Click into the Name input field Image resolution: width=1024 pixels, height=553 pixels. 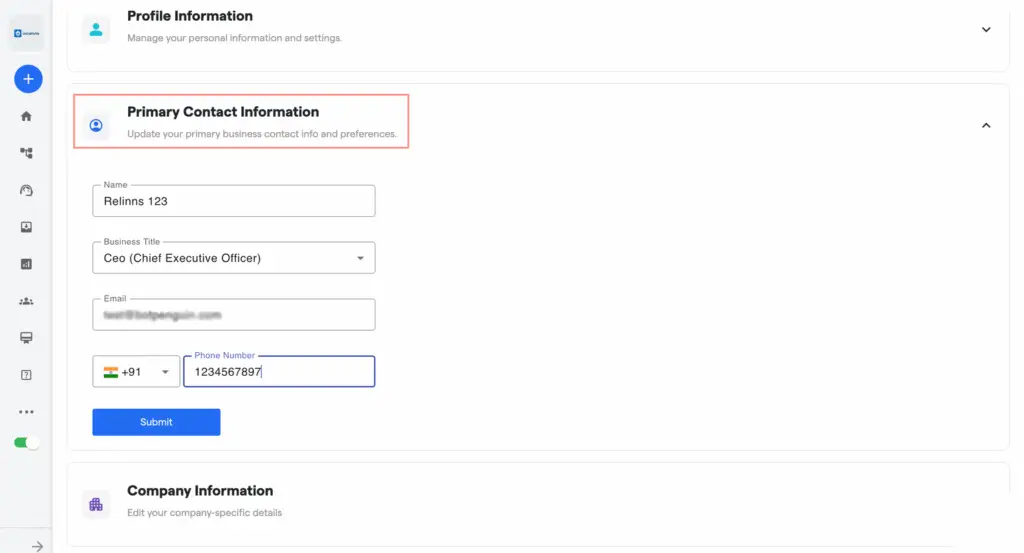click(233, 201)
